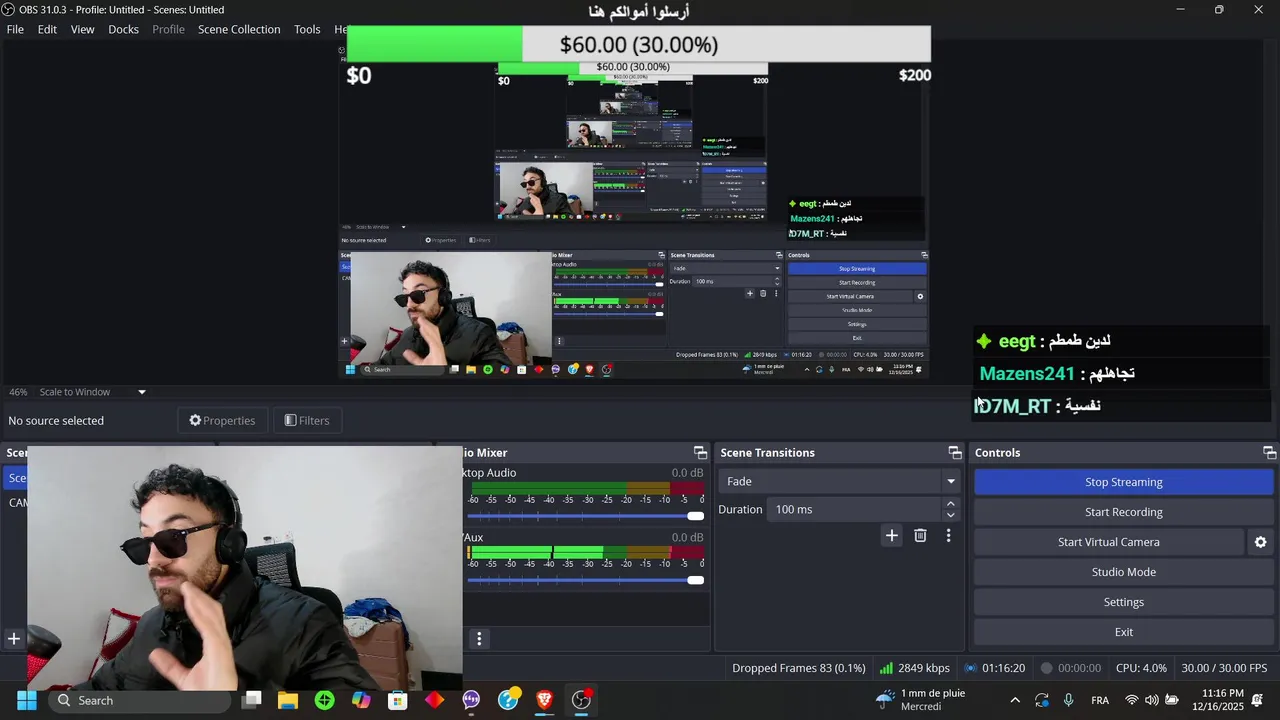The width and height of the screenshot is (1280, 720).
Task: Open the Docks menu
Action: pos(123,29)
